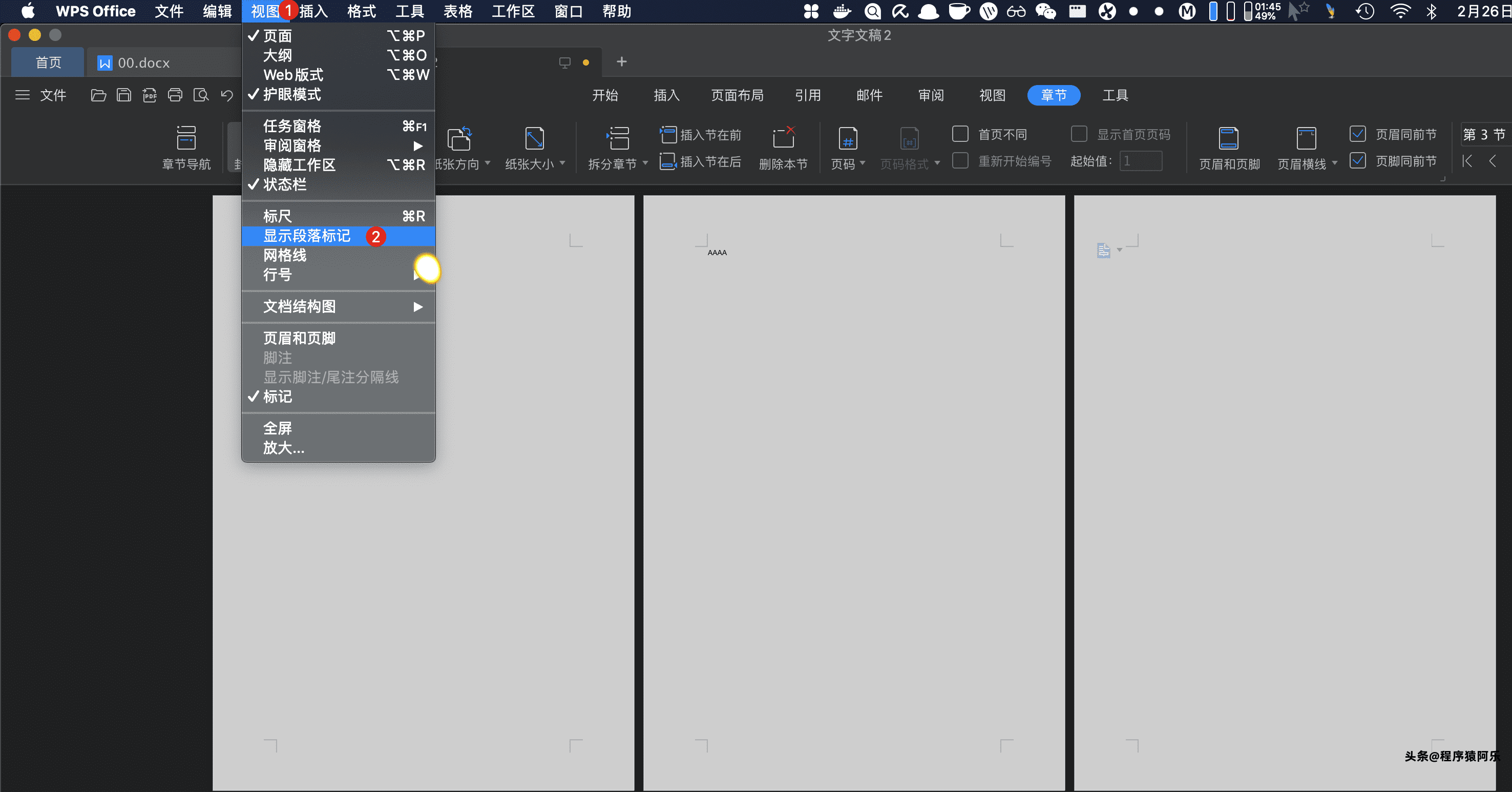Open the 任务窗格 task pane item
1512x792 pixels.
(x=338, y=126)
